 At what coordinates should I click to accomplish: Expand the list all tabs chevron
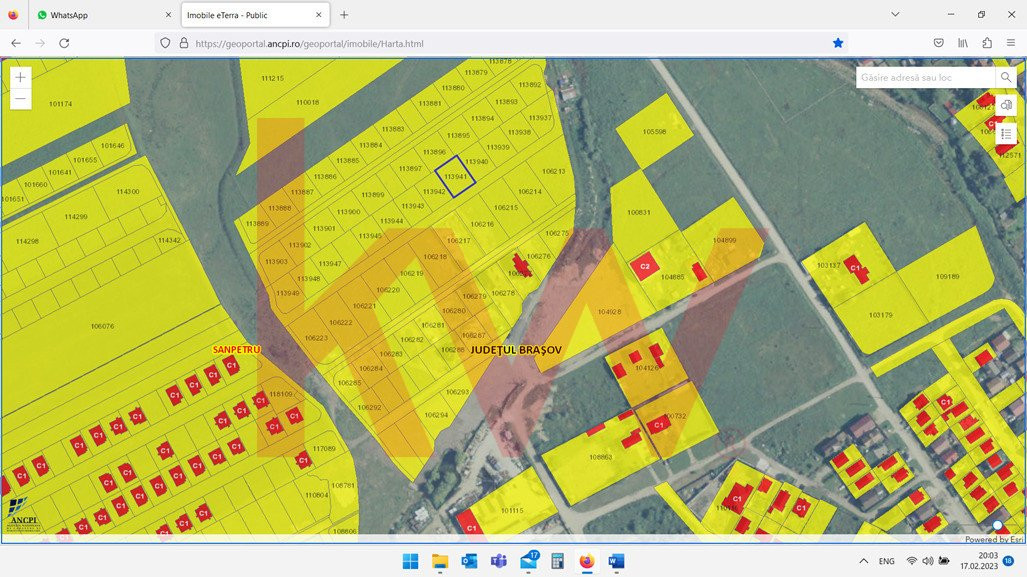click(895, 15)
